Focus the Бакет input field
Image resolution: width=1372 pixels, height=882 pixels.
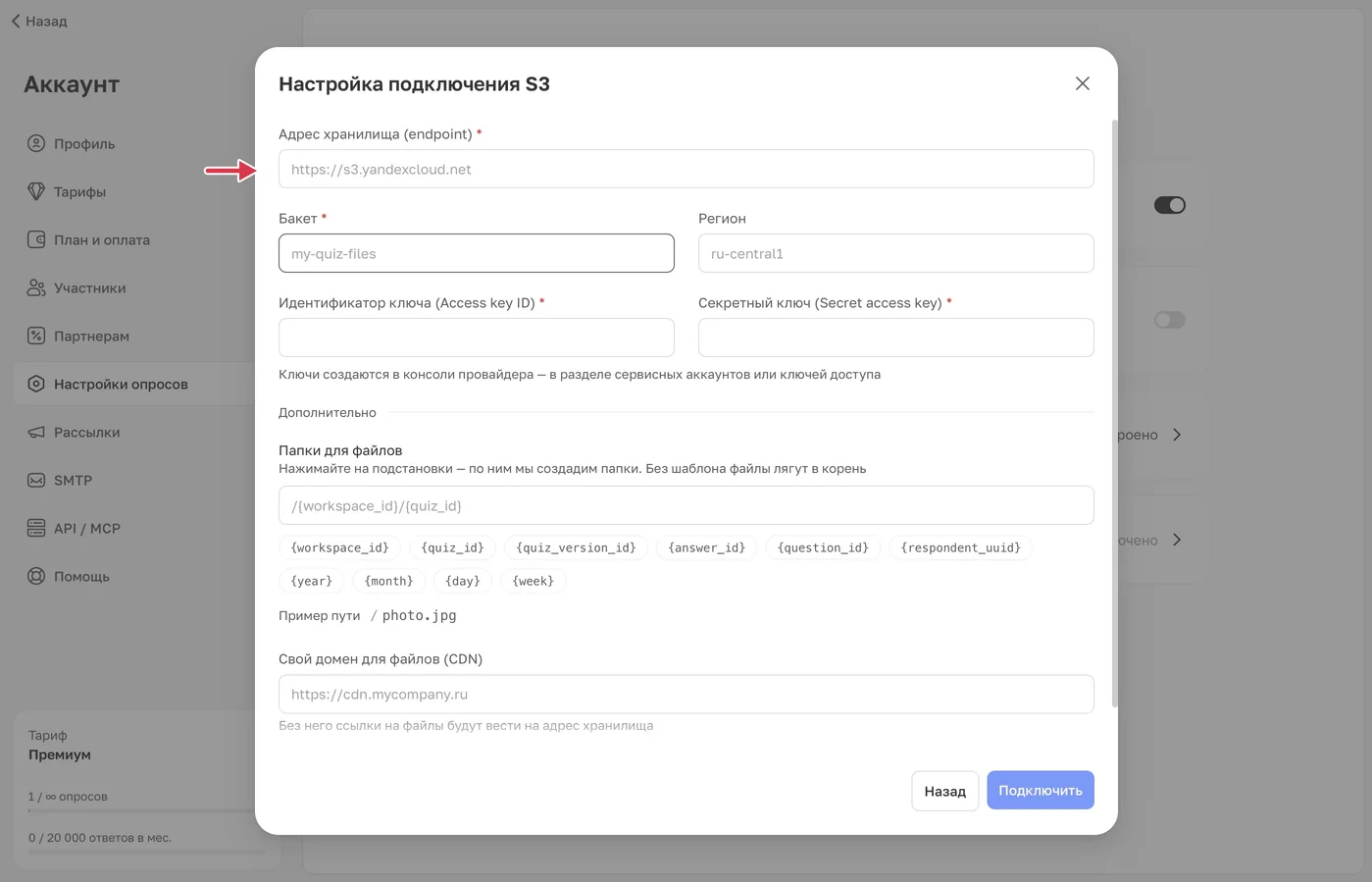click(476, 253)
